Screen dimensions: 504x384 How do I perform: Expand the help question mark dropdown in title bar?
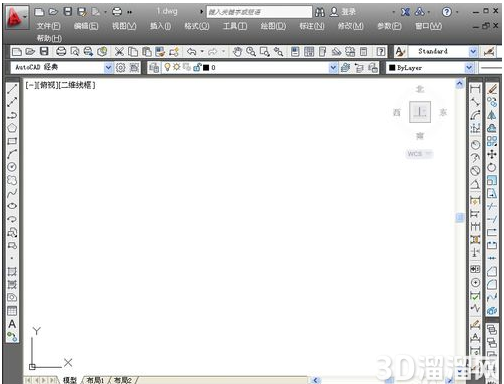457,12
